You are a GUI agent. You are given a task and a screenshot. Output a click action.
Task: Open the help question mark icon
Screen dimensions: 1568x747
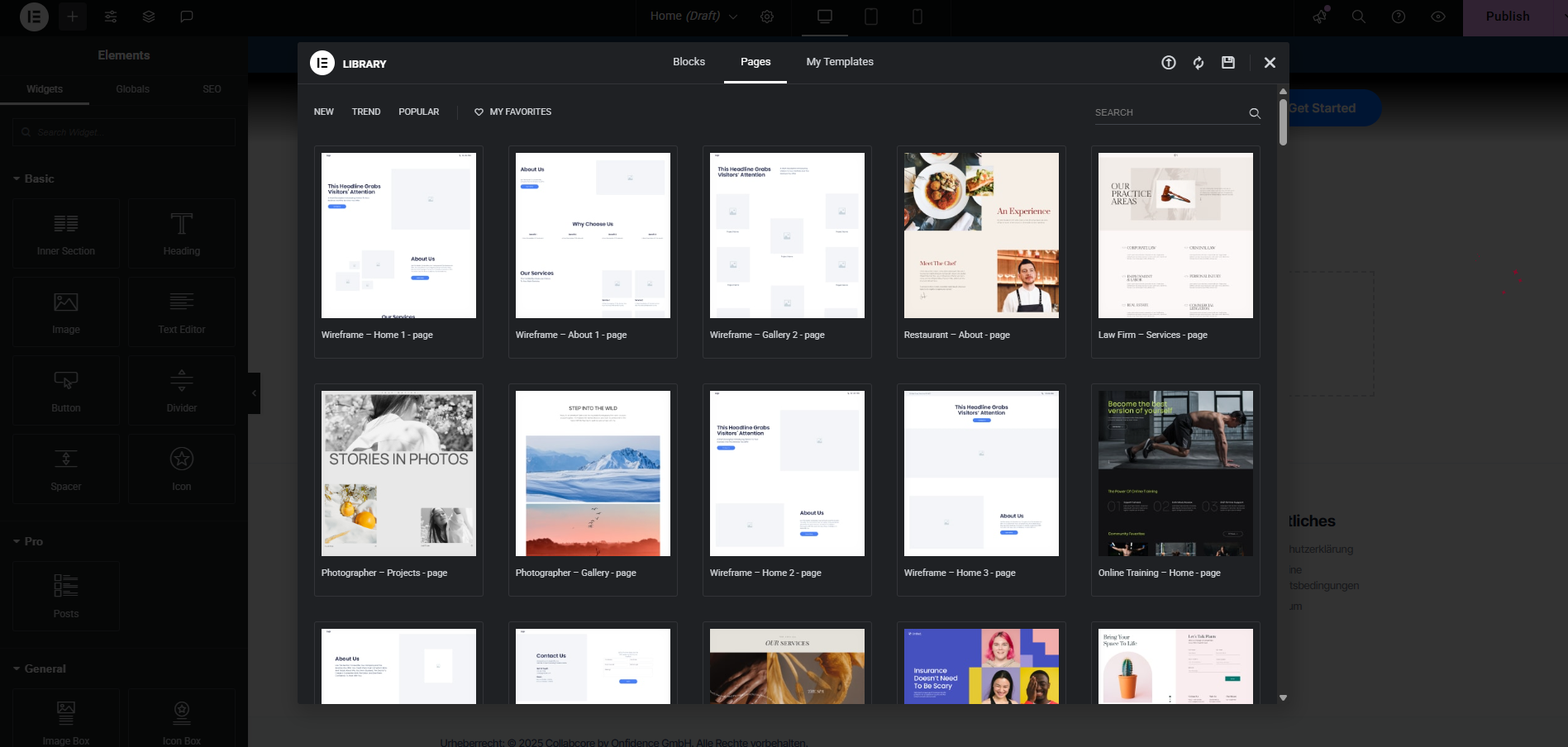(x=1399, y=17)
